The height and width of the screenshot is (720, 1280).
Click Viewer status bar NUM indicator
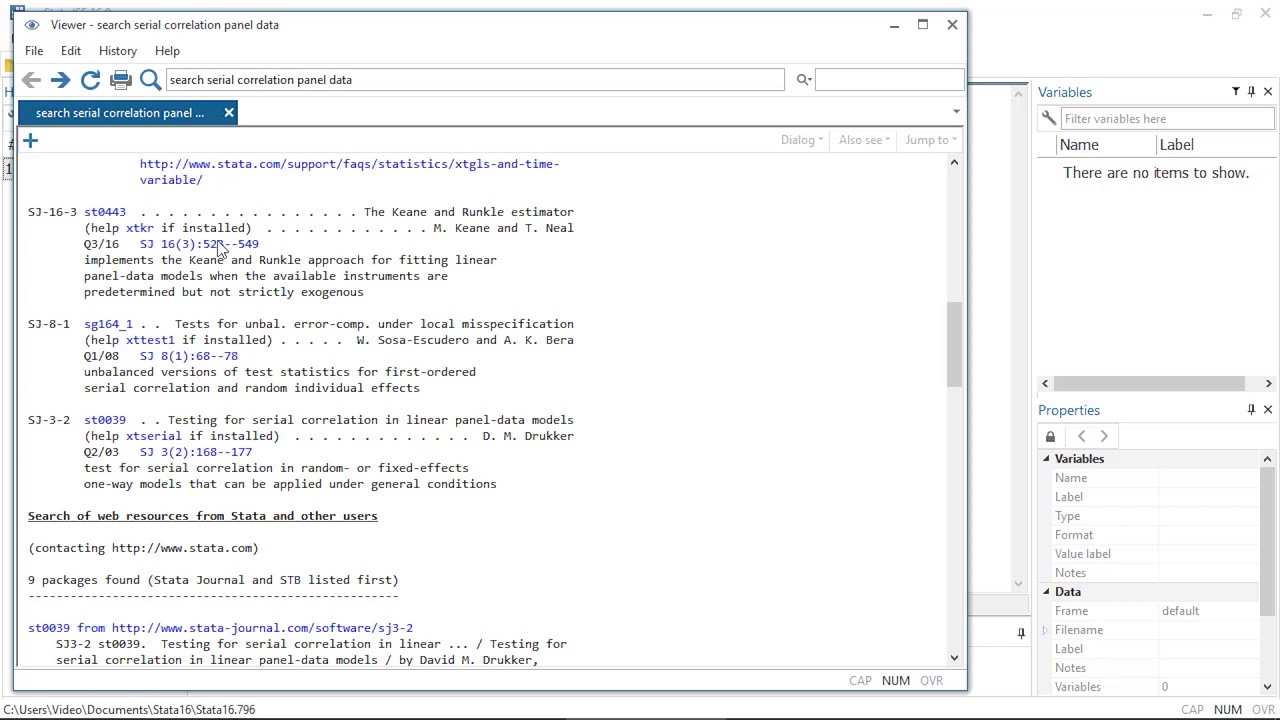coord(895,681)
